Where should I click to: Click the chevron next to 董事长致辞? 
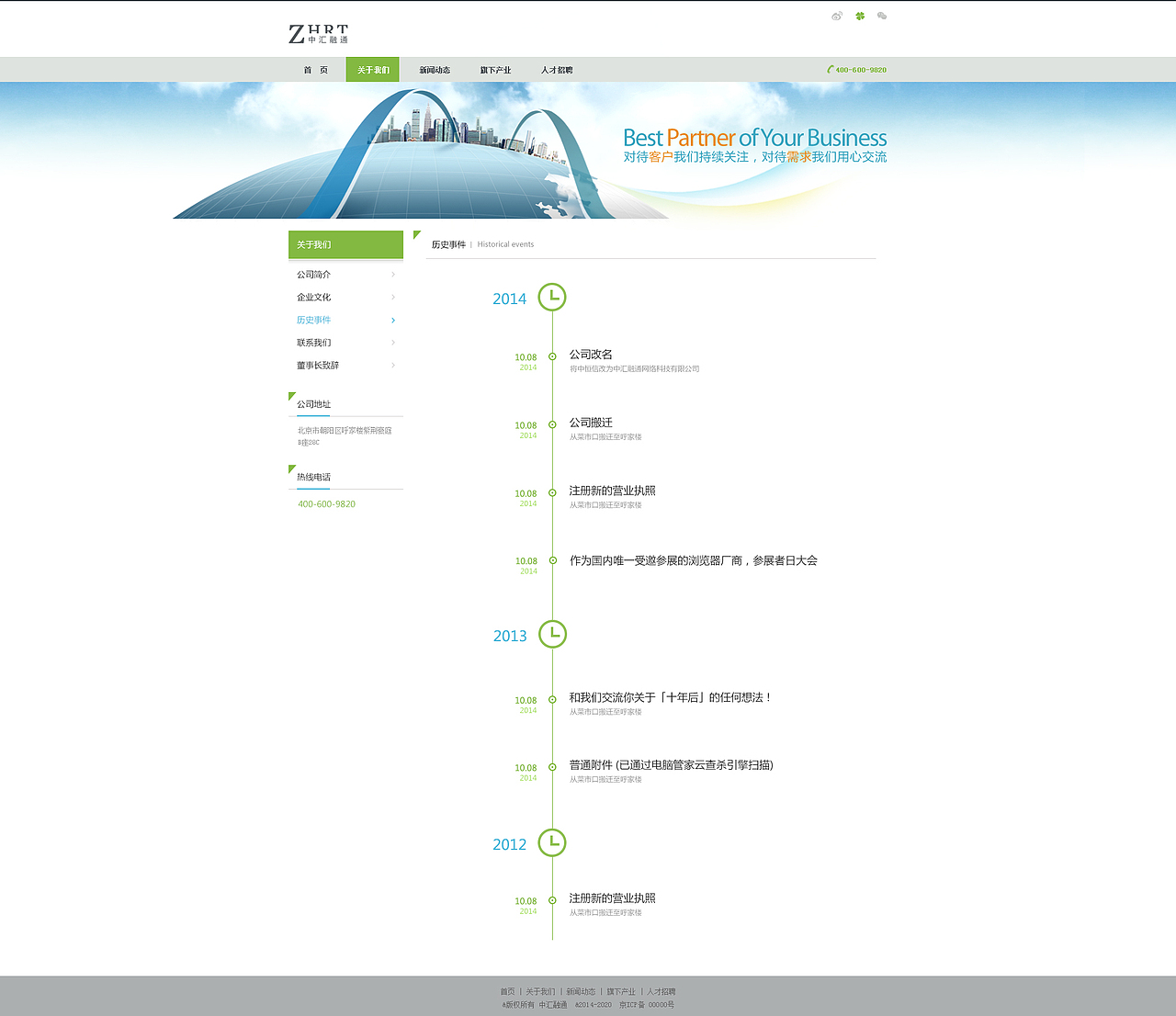click(393, 366)
